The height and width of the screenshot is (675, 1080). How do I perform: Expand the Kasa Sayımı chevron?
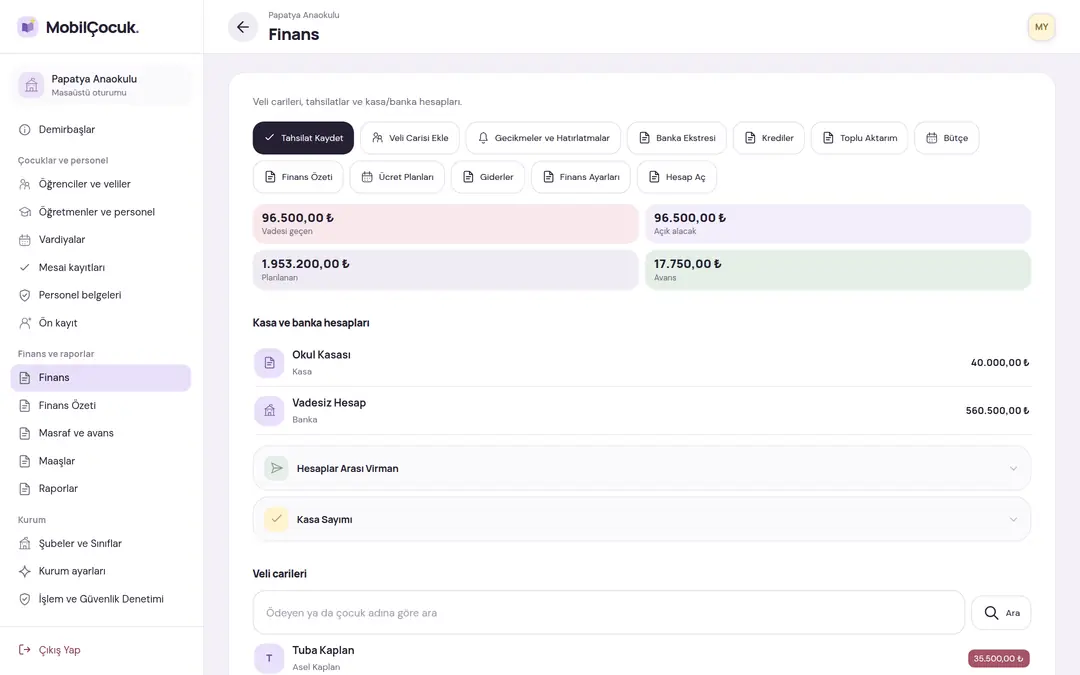(1013, 519)
